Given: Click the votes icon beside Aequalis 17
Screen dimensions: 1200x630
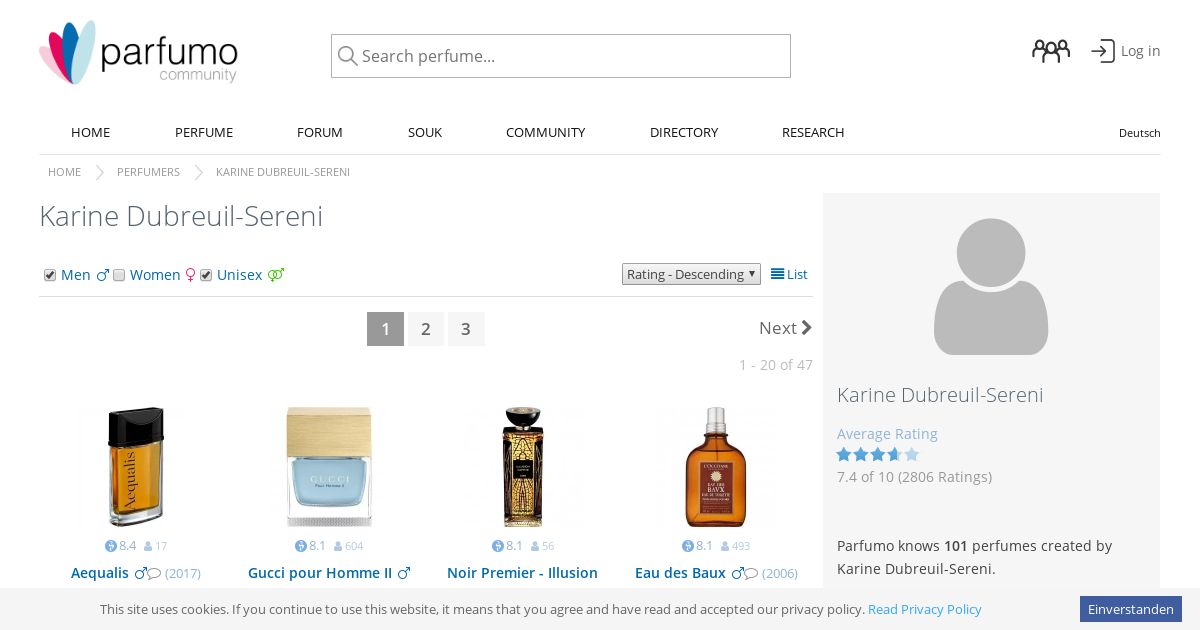Looking at the screenshot, I should tap(148, 547).
